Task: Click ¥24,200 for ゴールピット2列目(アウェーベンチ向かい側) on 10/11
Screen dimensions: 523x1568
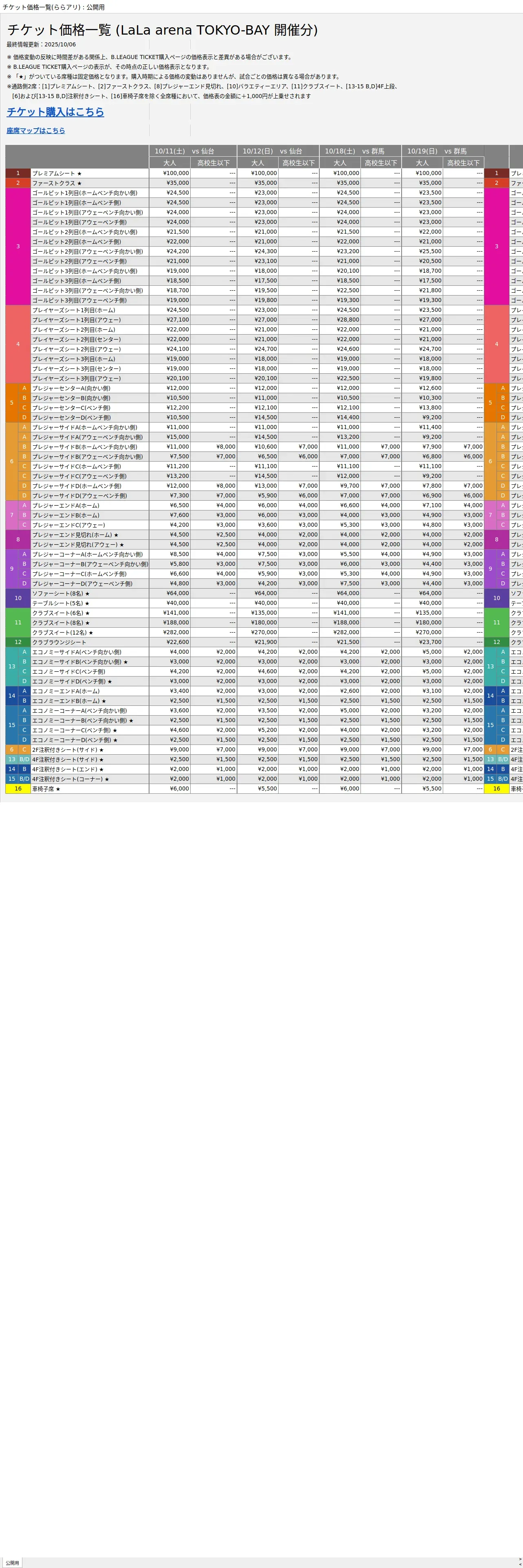Action: coord(170,252)
